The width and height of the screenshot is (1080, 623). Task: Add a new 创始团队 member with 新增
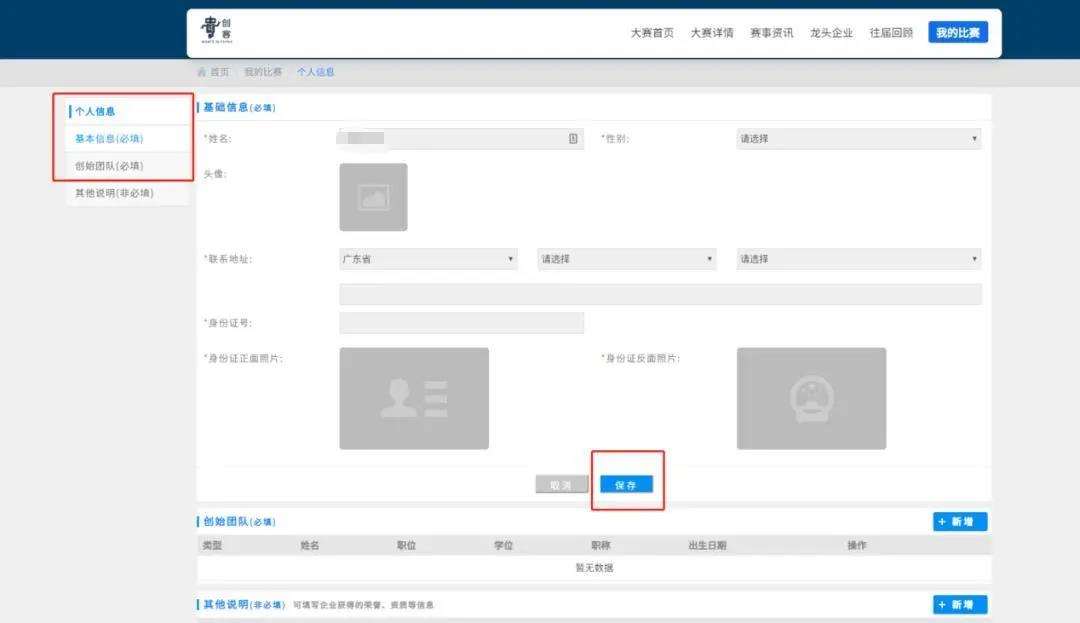point(960,522)
